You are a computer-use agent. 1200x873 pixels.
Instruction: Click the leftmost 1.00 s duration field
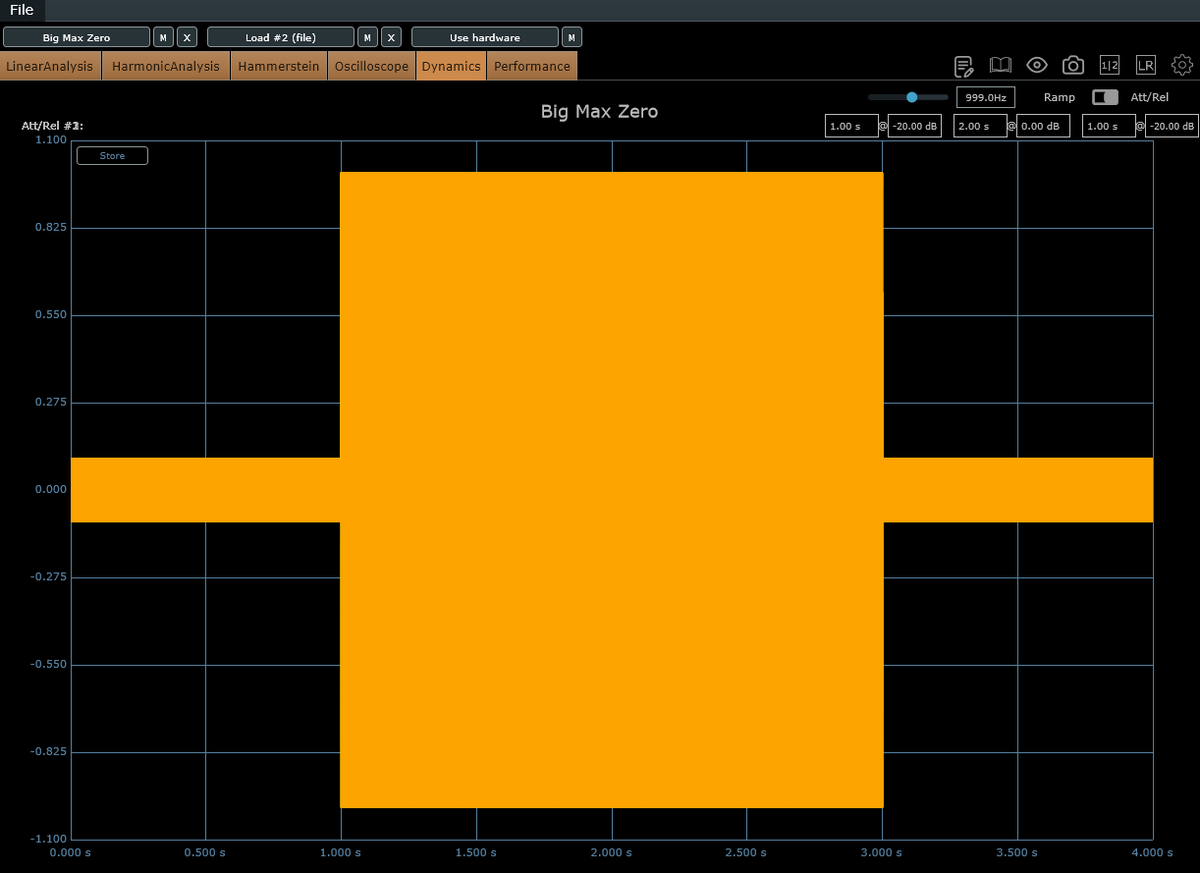[x=851, y=126]
